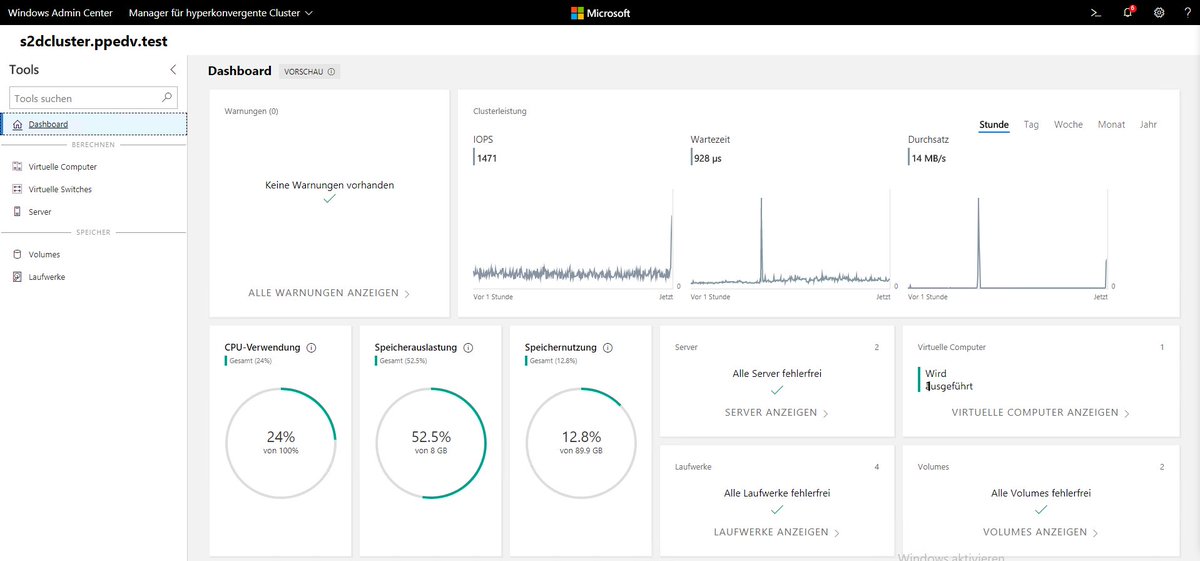This screenshot has width=1200, height=561.
Task: Click the IOPS value 1471
Action: pos(487,158)
